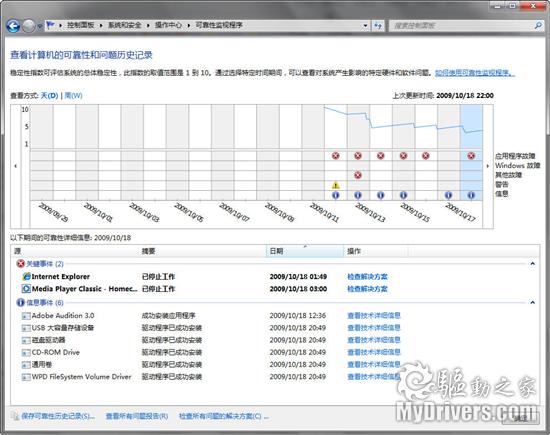Open the recent pages dropdown beside Forward

point(39,26)
